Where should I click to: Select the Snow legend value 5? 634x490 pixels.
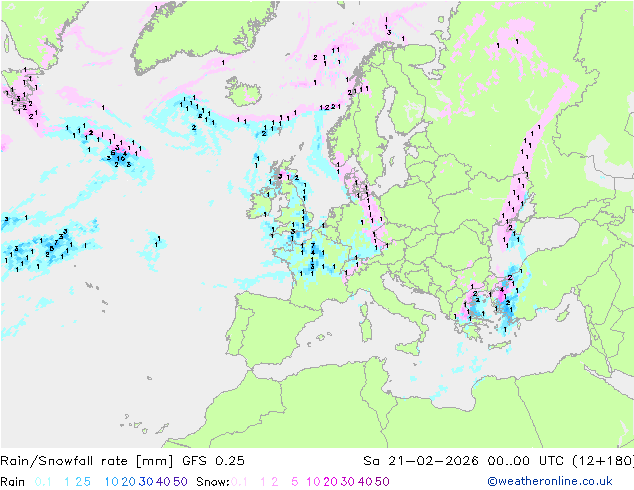pos(295,482)
